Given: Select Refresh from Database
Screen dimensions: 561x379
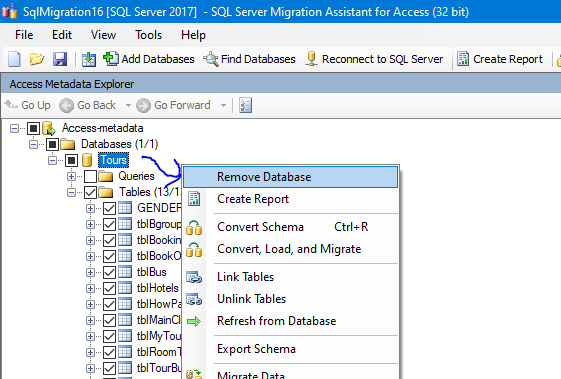Looking at the screenshot, I should (291, 321).
